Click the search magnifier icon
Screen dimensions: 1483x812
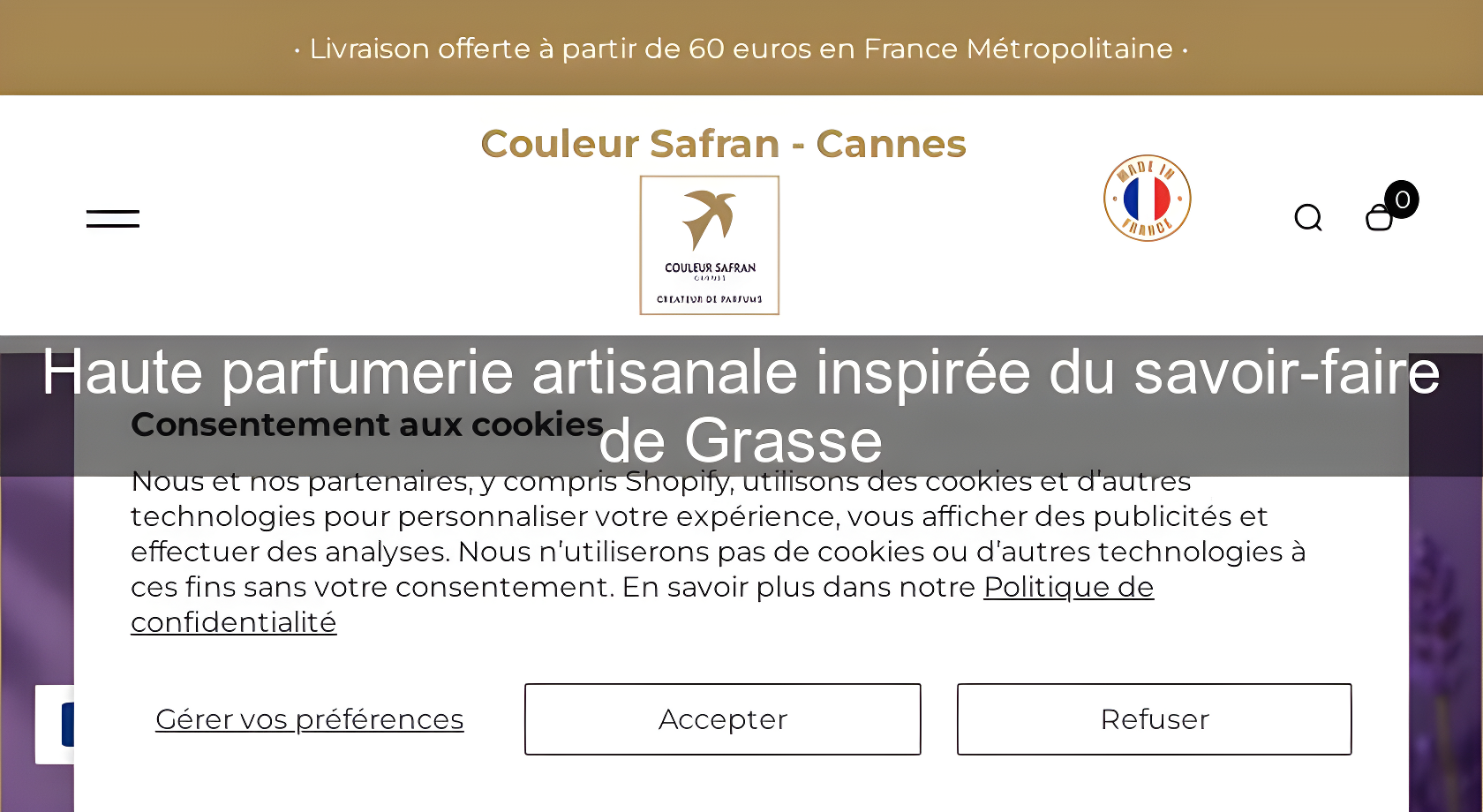(1307, 217)
